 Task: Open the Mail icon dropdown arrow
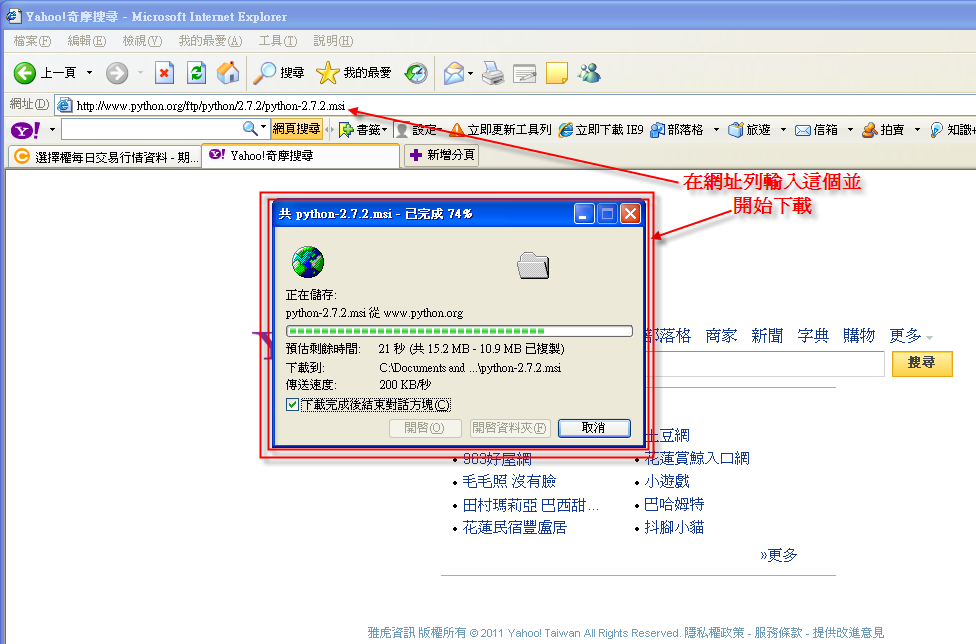[470, 73]
